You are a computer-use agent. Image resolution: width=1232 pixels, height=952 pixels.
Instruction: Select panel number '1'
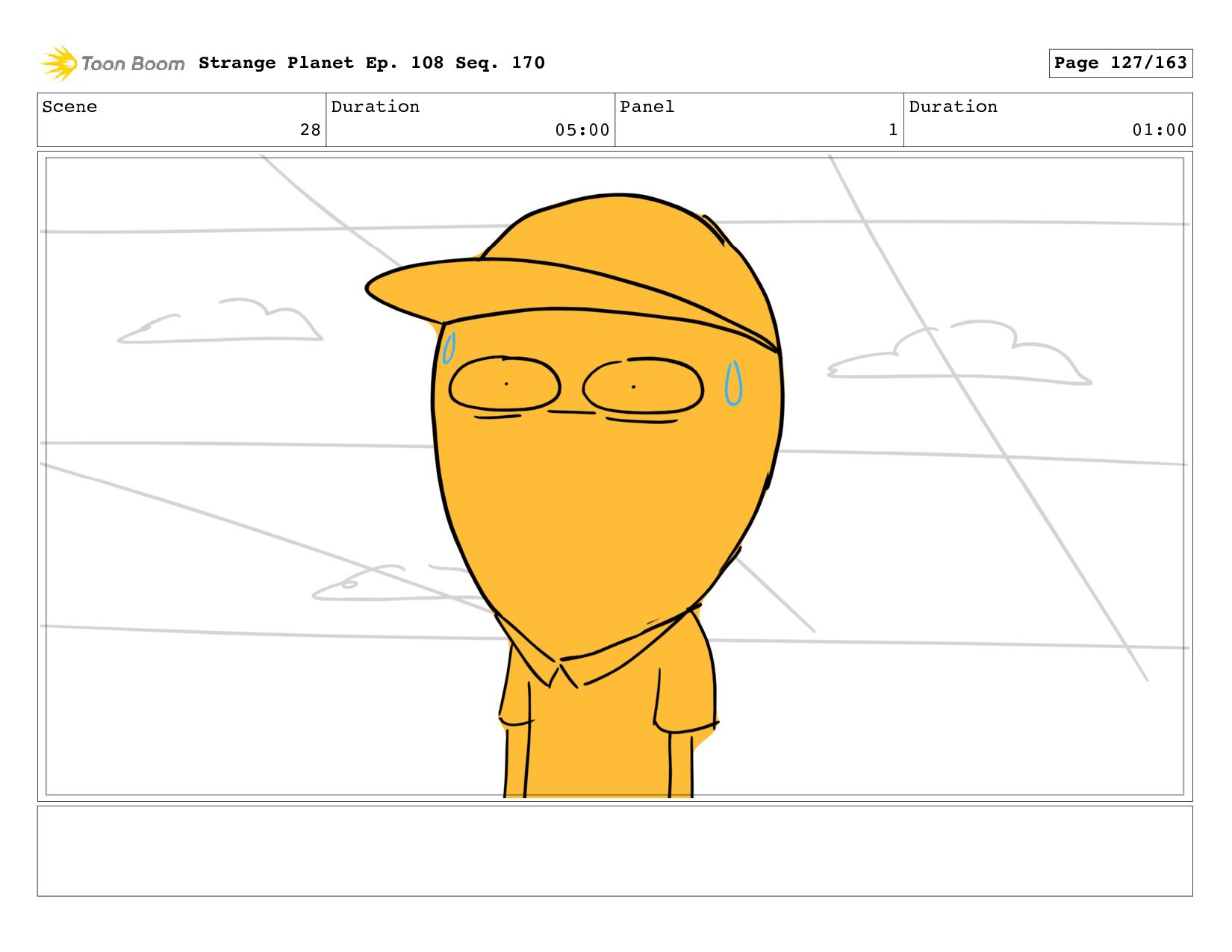(x=893, y=130)
